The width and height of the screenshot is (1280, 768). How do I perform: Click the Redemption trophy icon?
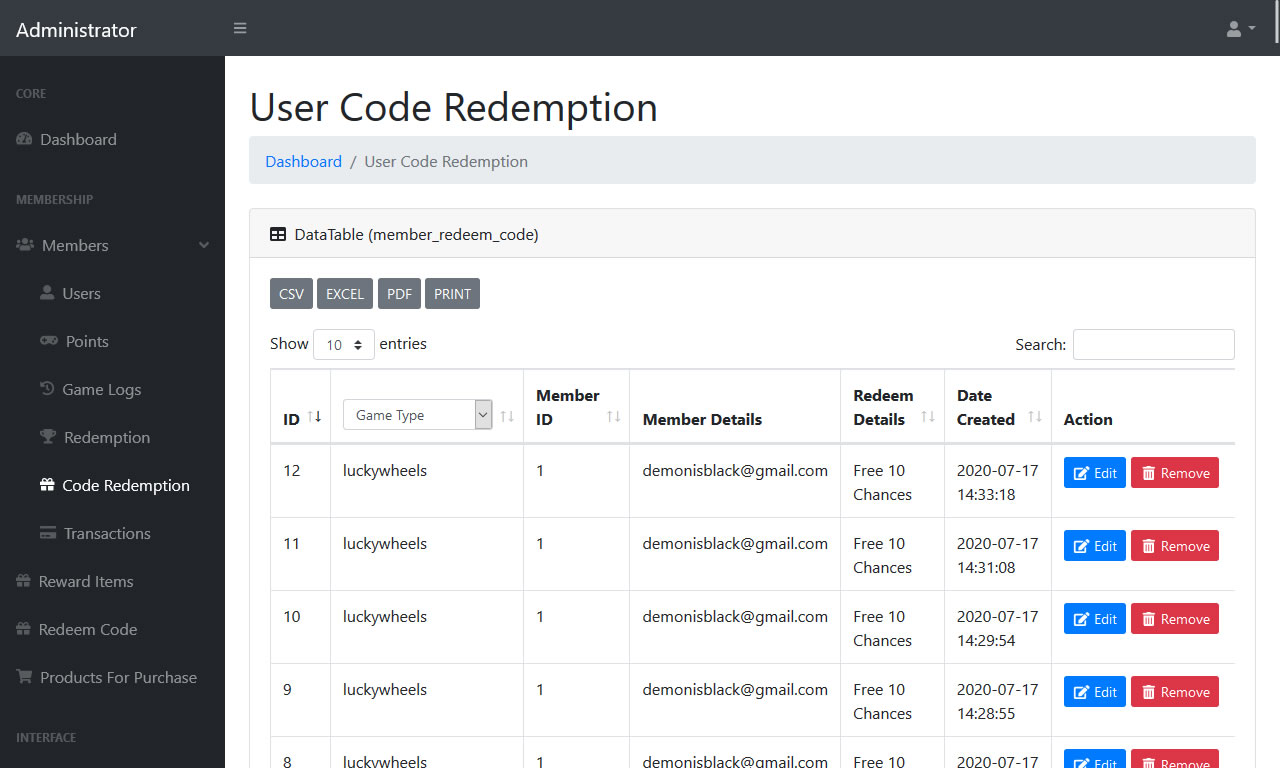click(47, 437)
